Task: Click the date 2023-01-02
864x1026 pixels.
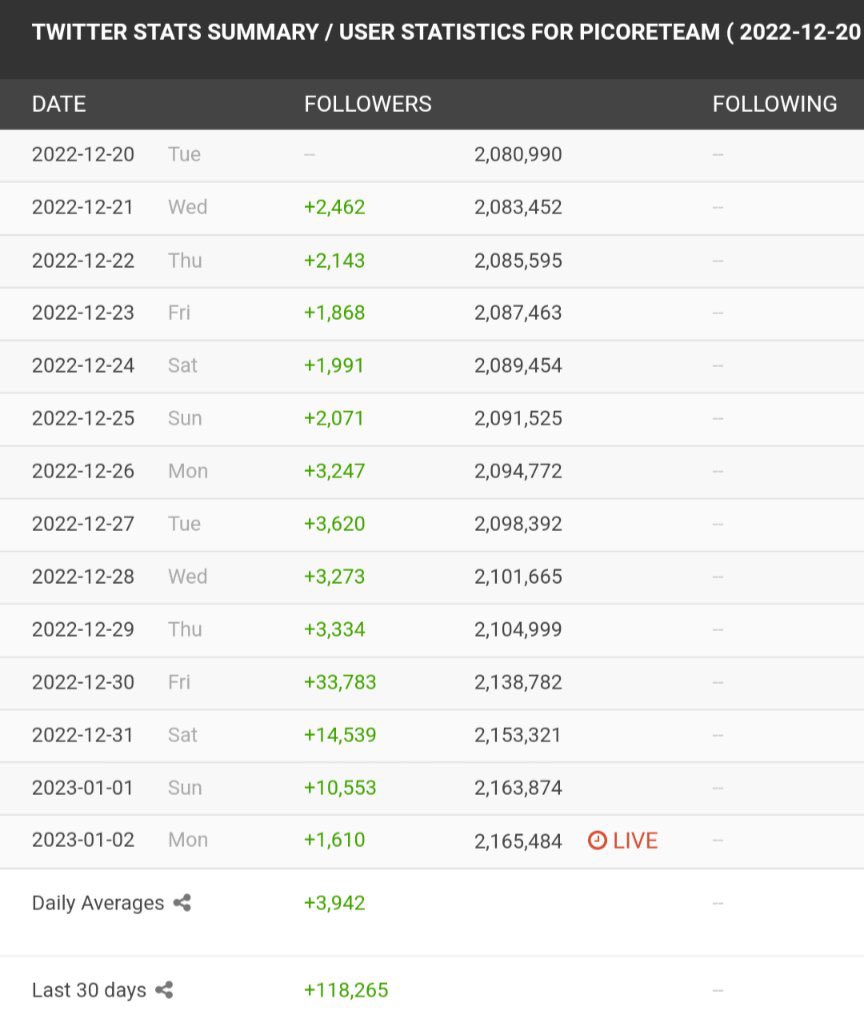Action: [83, 840]
